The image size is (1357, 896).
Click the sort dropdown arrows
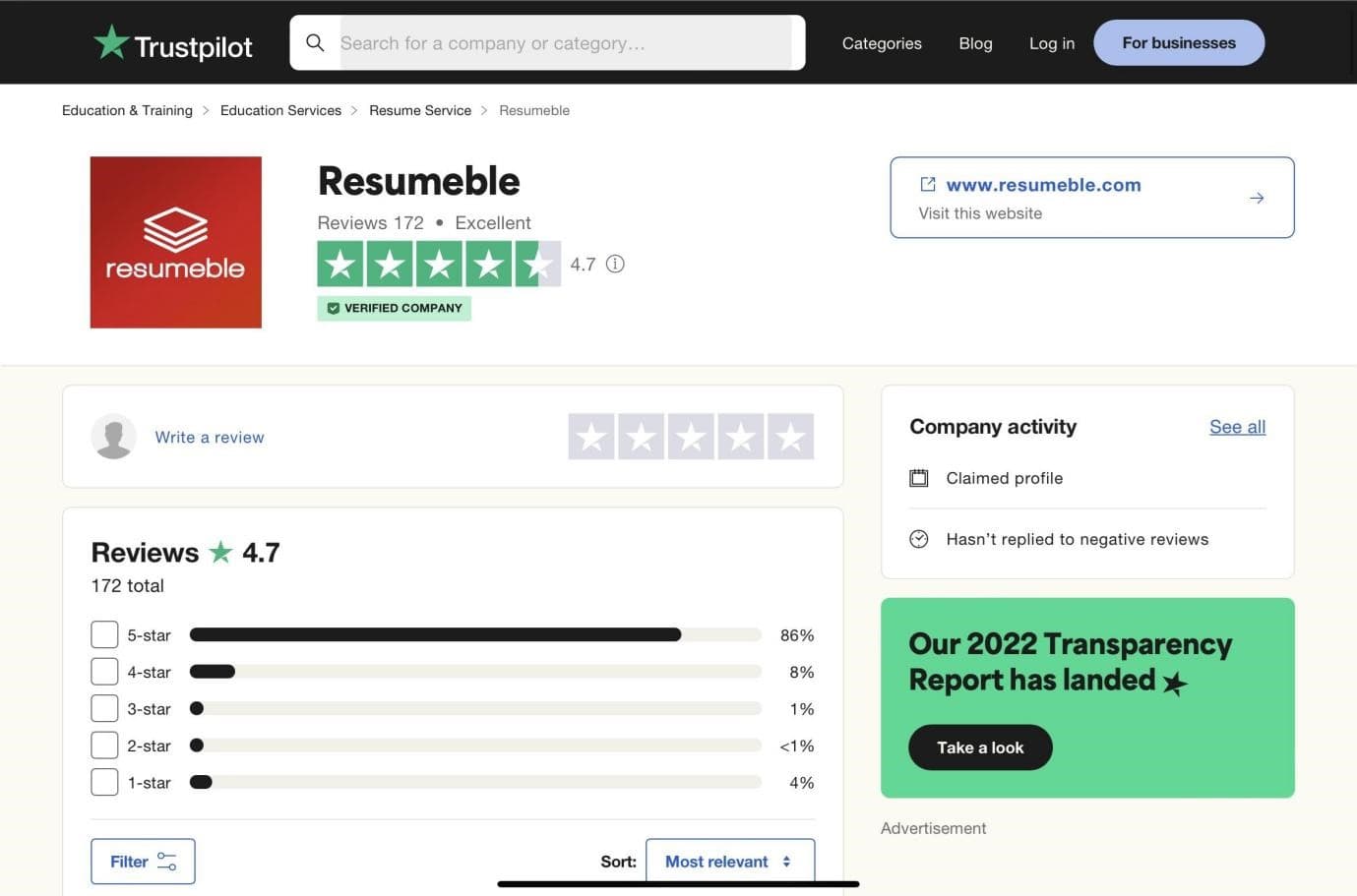[786, 862]
